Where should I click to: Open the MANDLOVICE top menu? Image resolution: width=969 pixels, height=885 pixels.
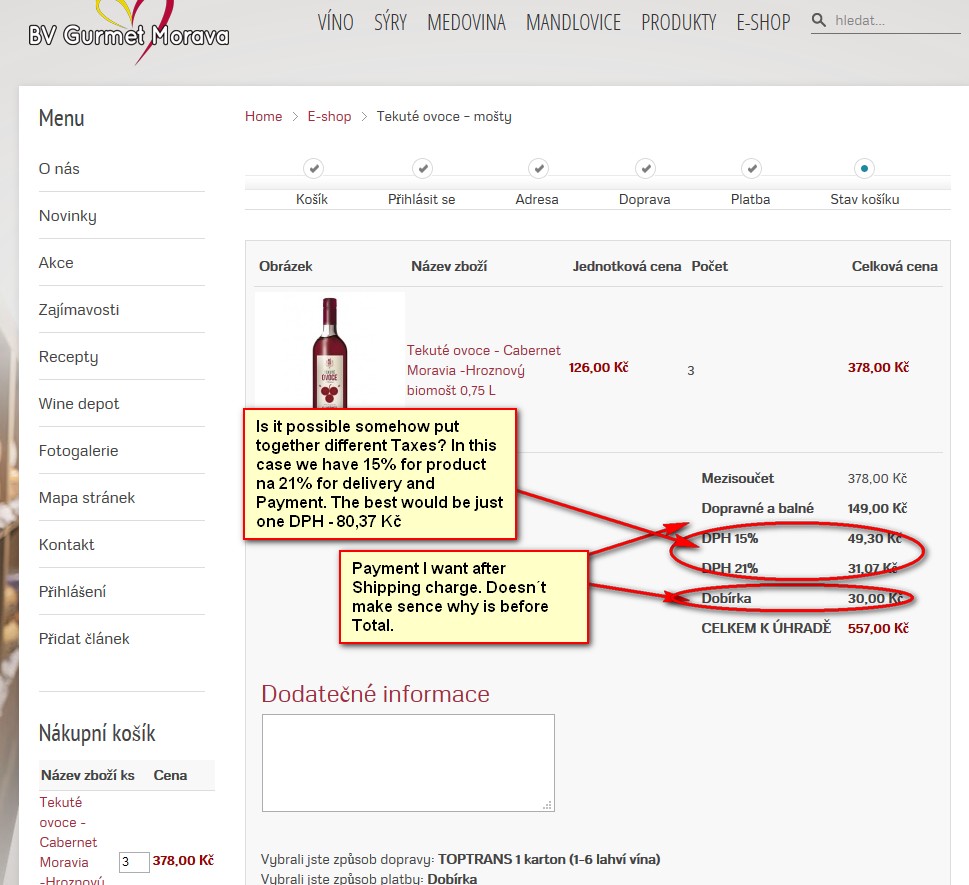tap(573, 22)
